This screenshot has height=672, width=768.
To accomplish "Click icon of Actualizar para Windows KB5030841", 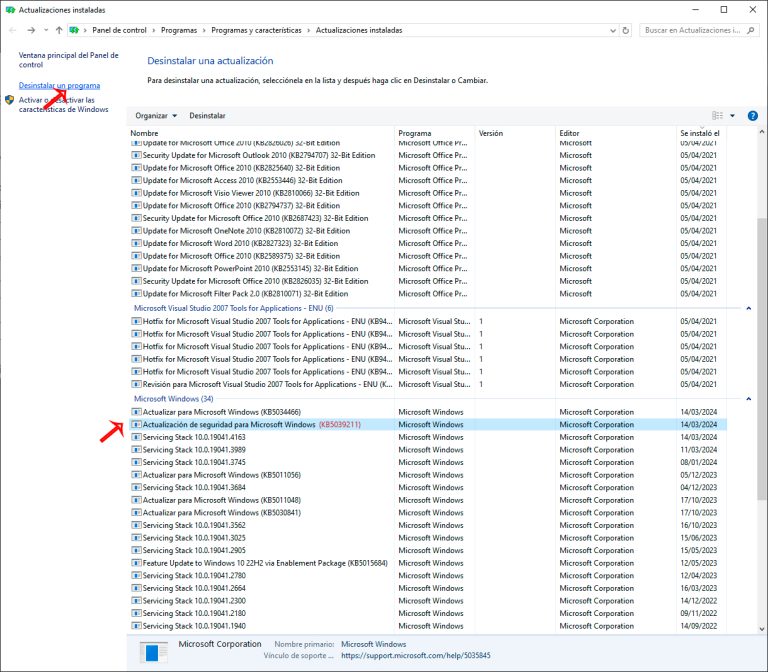I will (136, 513).
